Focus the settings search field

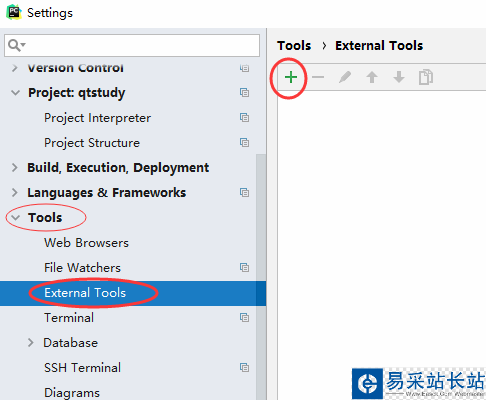pos(132,45)
